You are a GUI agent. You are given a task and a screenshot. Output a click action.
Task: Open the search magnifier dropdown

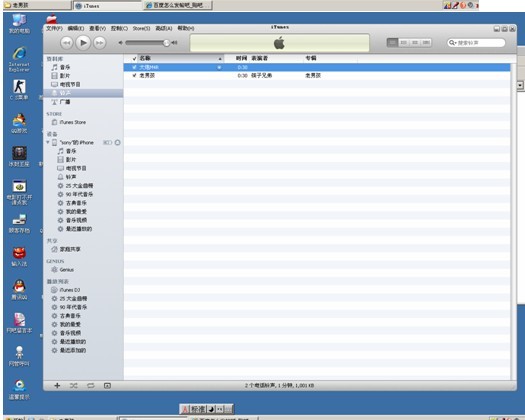pos(453,43)
